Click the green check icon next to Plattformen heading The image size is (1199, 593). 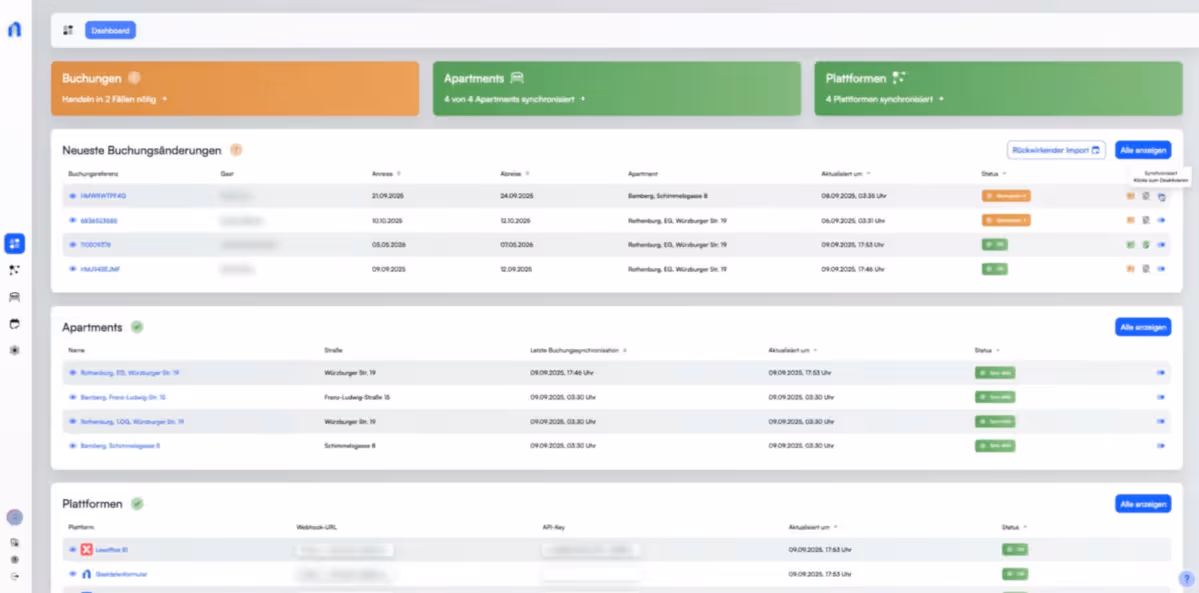(x=137, y=503)
